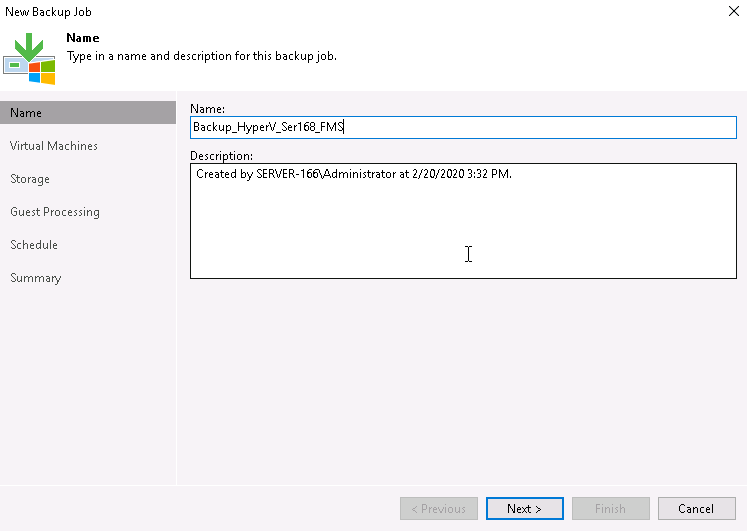Click the disabled Previous button
Image resolution: width=747 pixels, height=531 pixels.
click(x=439, y=508)
